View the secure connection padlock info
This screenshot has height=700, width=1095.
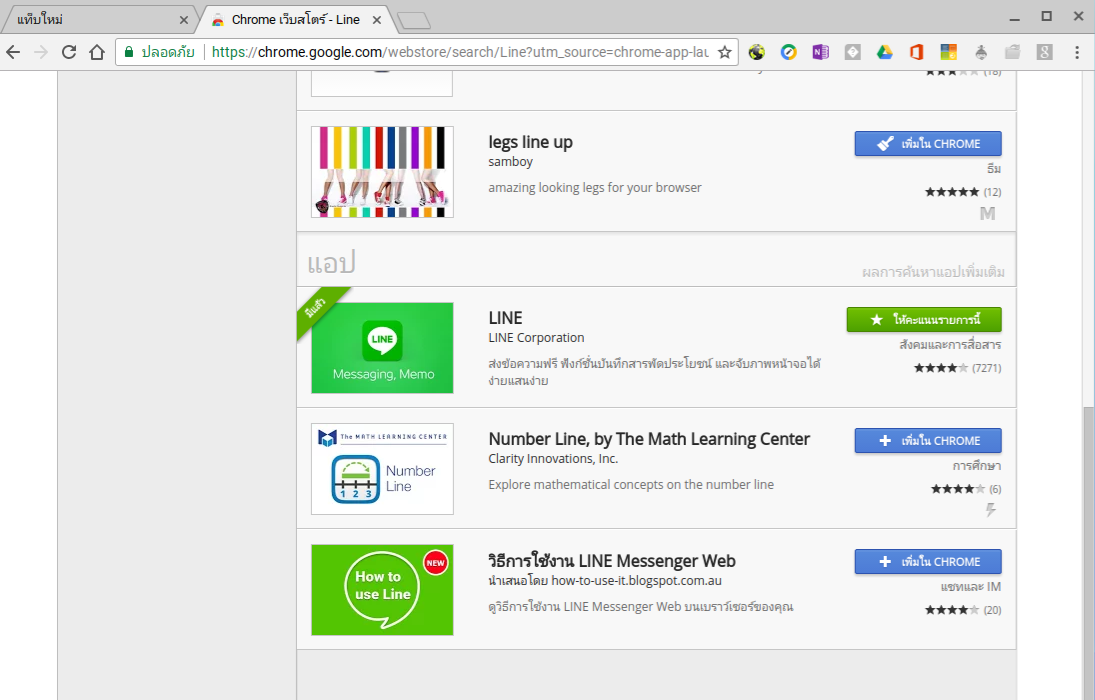pos(128,52)
